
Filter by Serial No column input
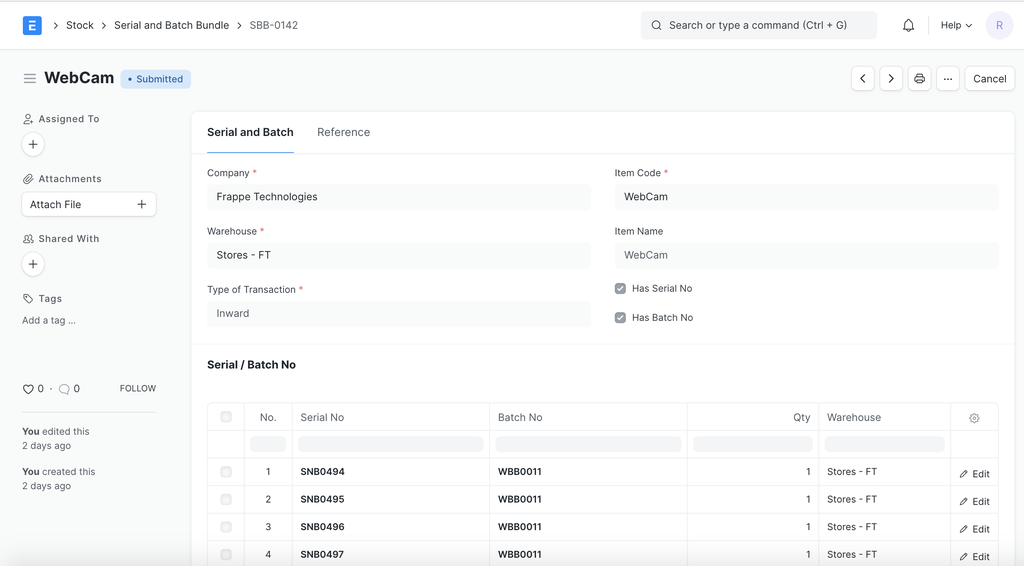click(x=391, y=445)
